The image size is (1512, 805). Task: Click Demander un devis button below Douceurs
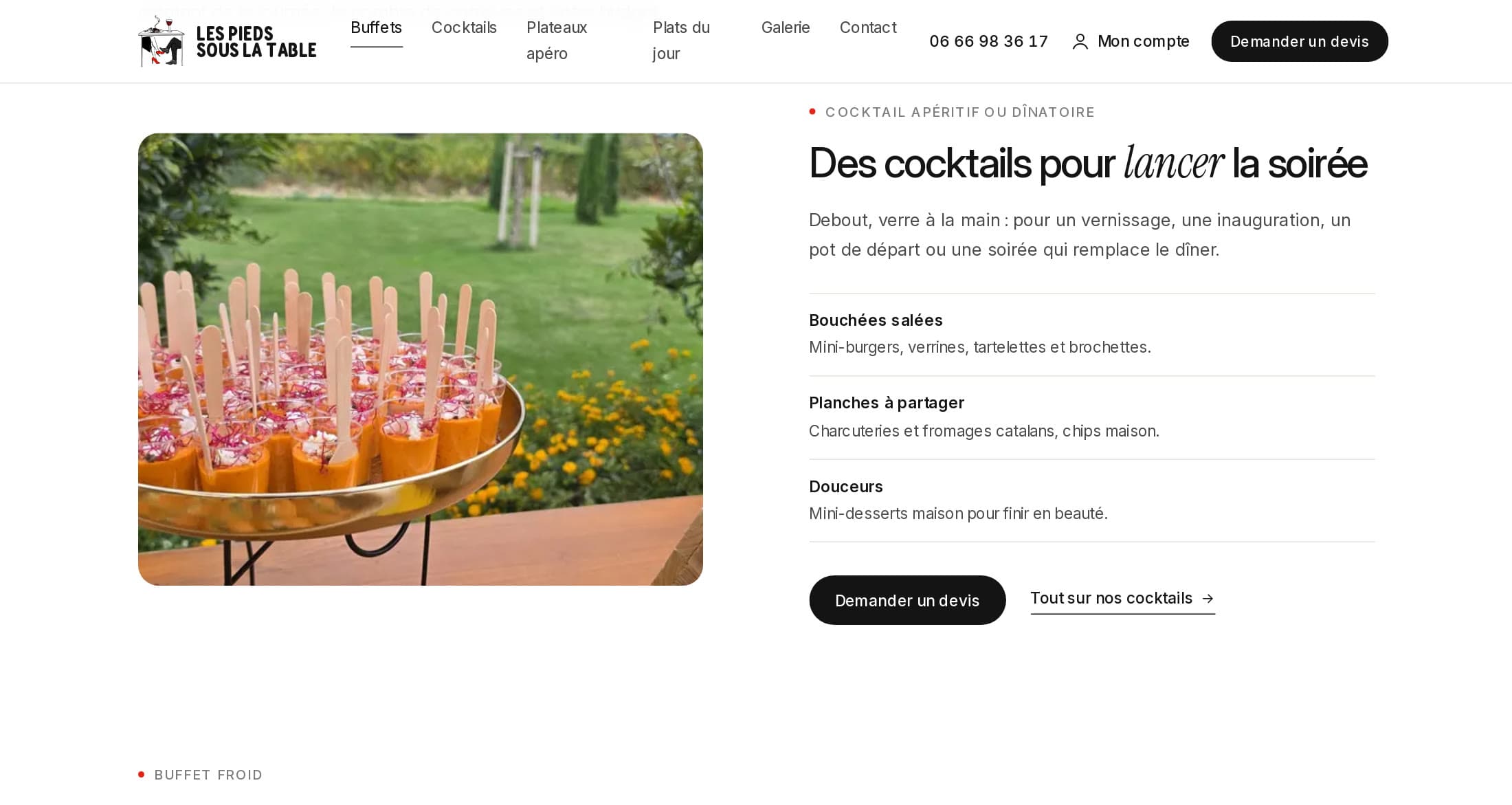click(907, 600)
